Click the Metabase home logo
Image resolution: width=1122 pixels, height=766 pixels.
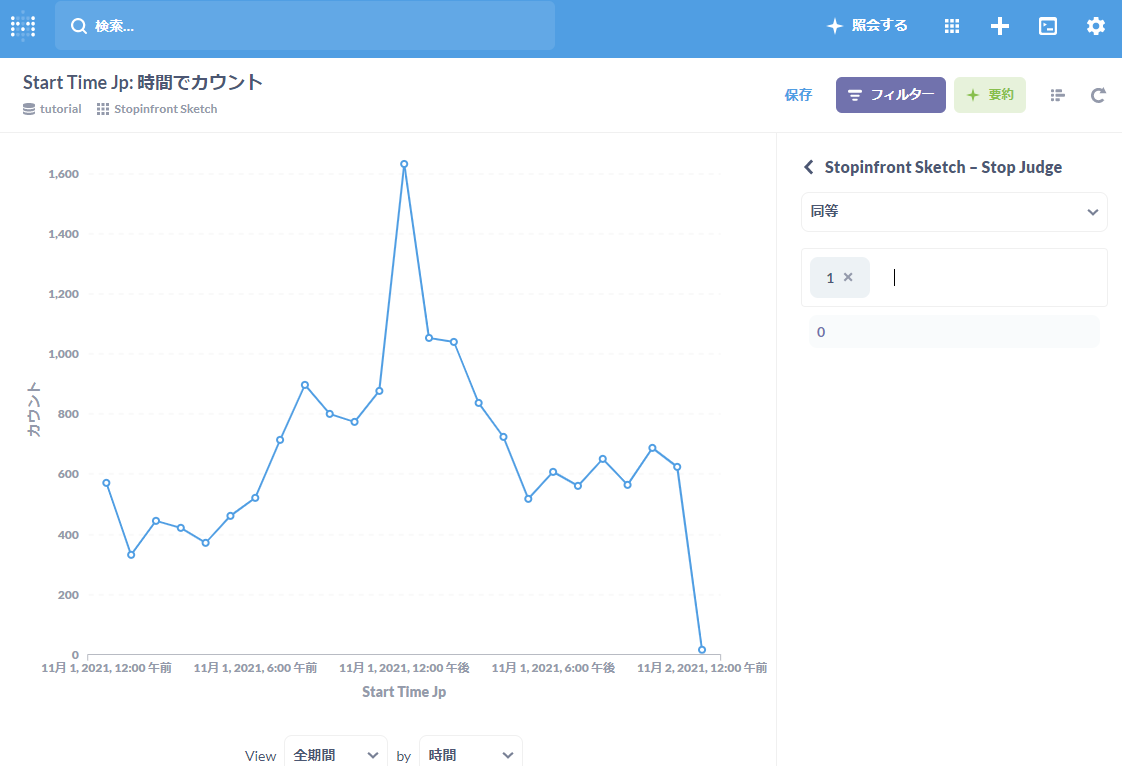coord(23,27)
